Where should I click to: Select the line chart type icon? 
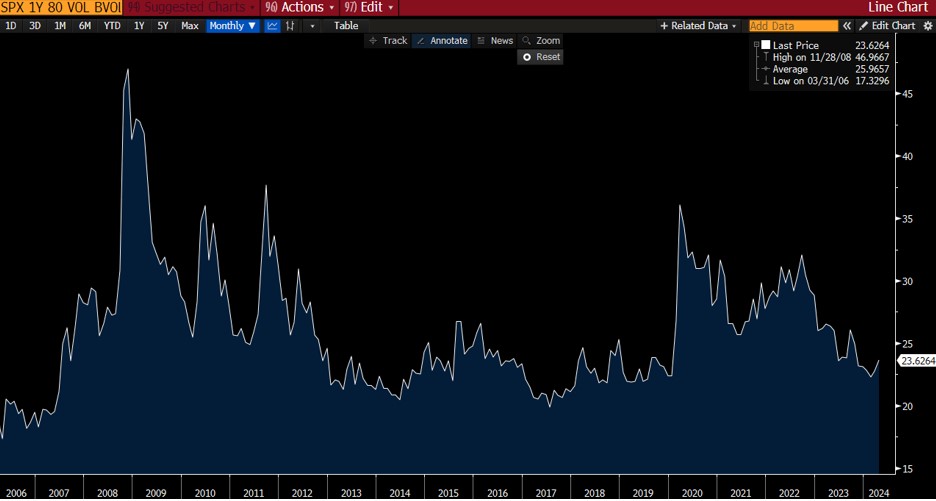click(x=272, y=26)
